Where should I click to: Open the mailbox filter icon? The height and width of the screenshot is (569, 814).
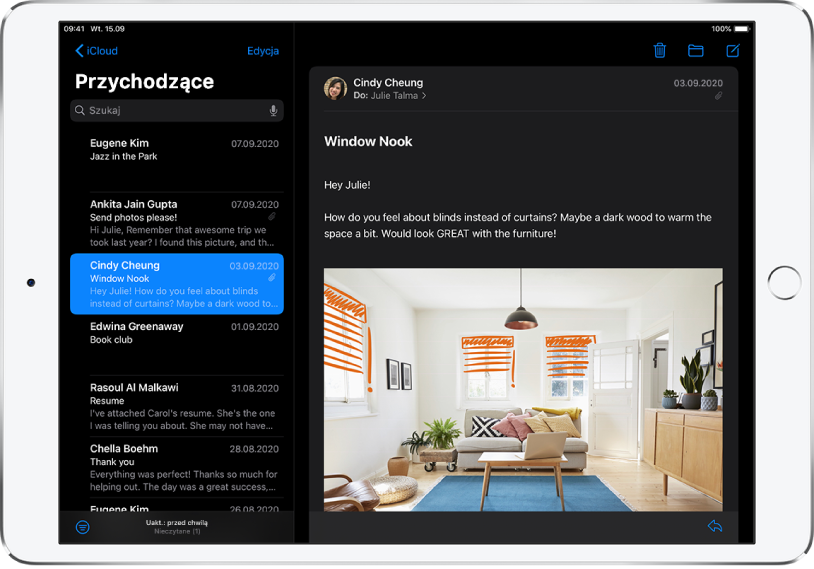coord(83,527)
